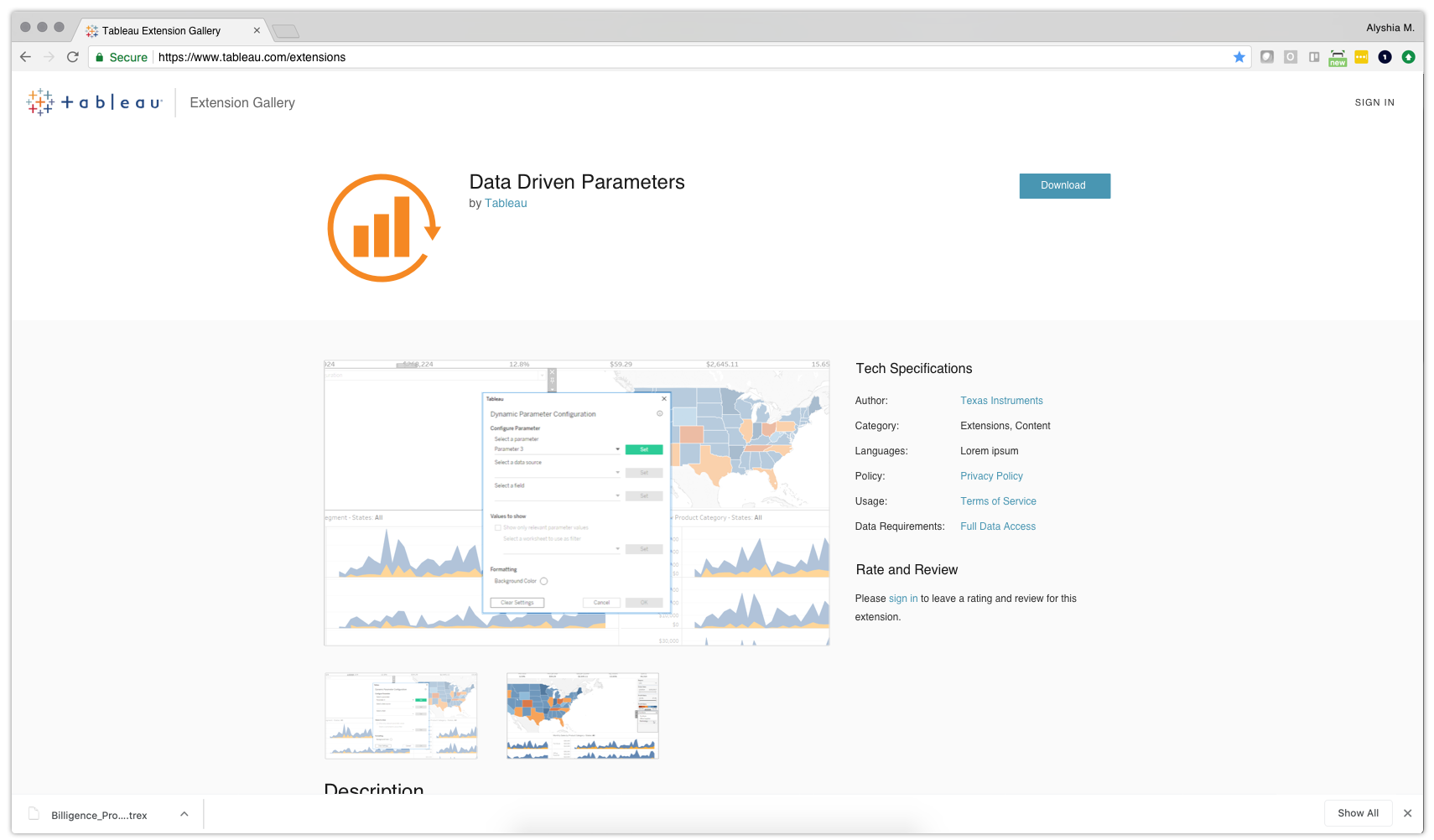Reload the page with refresh icon
Viewport: 1434px width, 840px height.
(73, 57)
